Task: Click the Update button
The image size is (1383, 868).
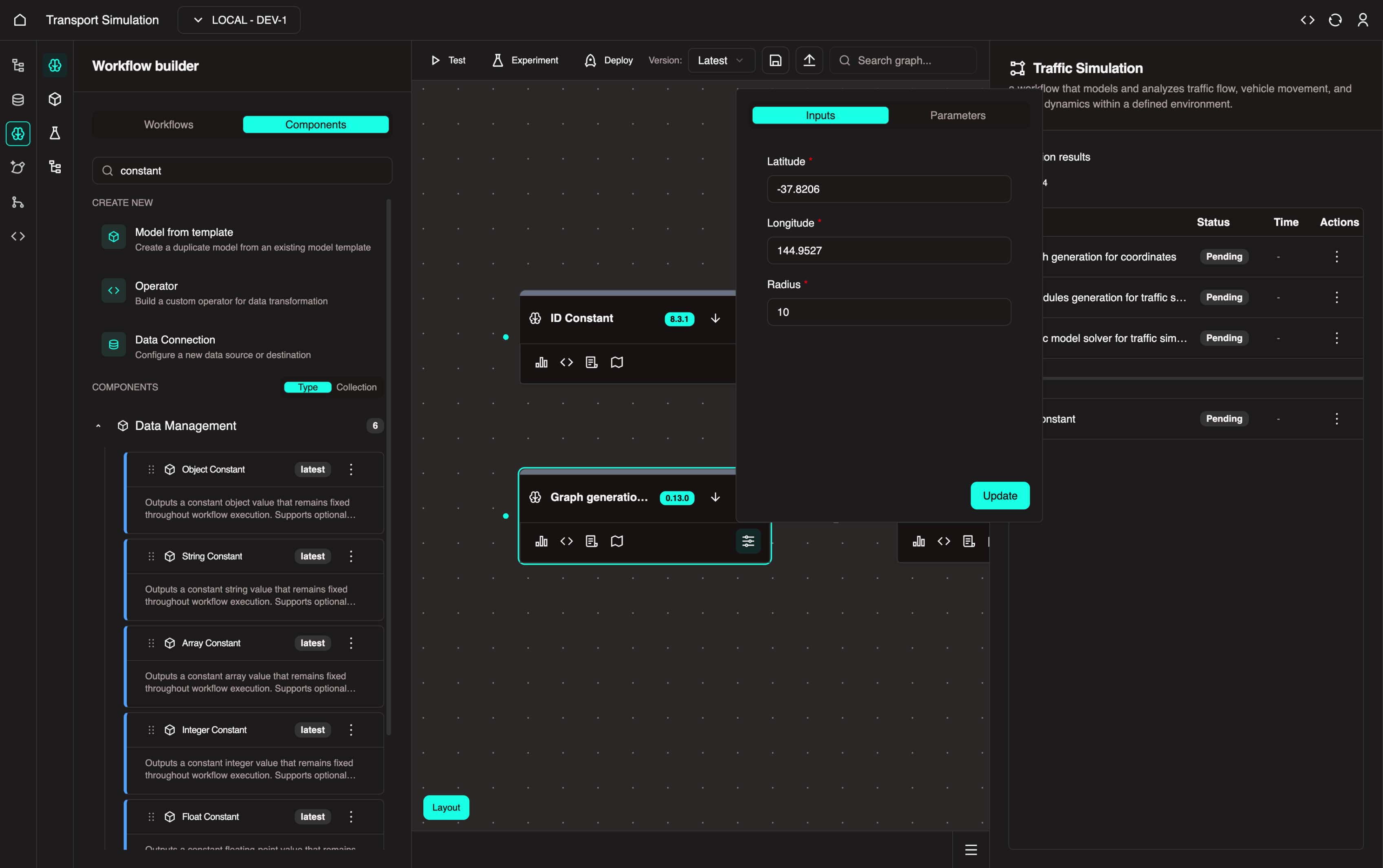Action: (x=1000, y=496)
